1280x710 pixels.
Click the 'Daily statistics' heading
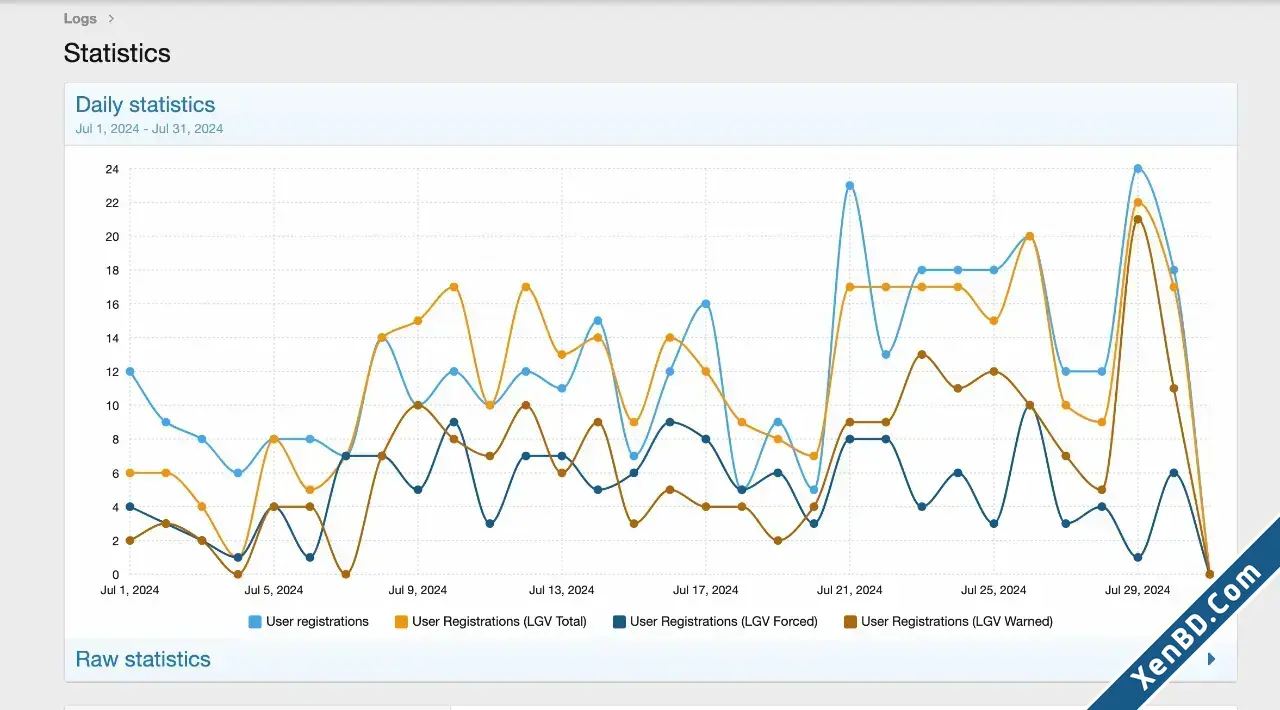[x=145, y=104]
